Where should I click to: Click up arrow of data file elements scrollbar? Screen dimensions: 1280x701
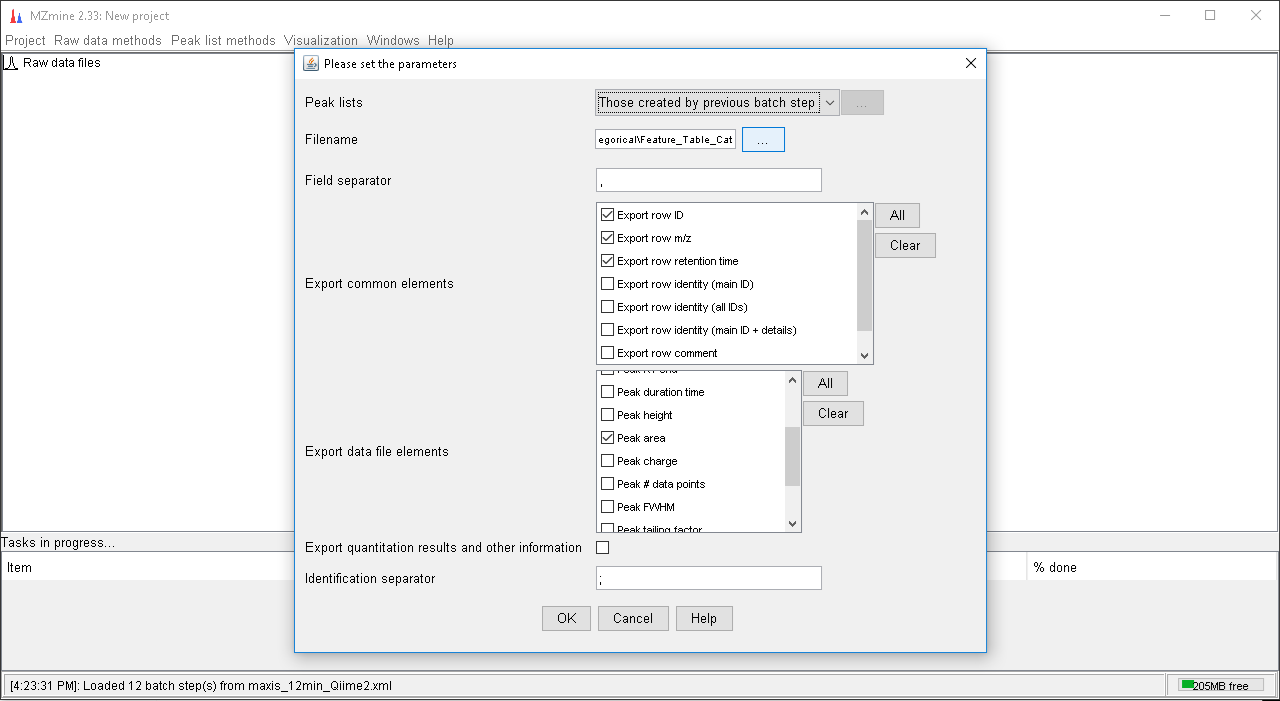point(793,380)
